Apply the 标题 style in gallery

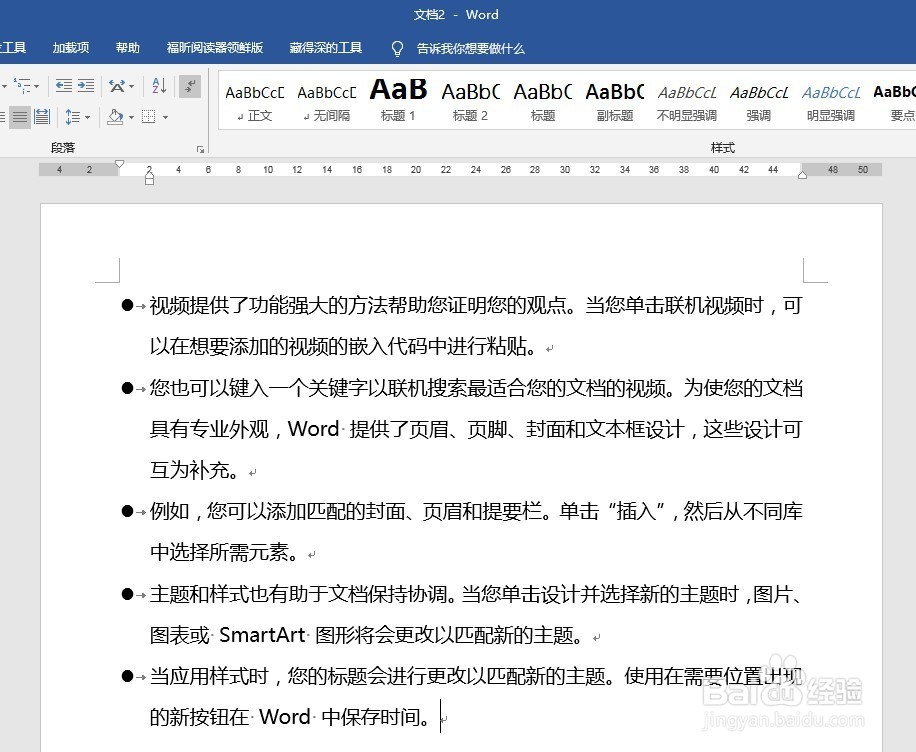542,102
